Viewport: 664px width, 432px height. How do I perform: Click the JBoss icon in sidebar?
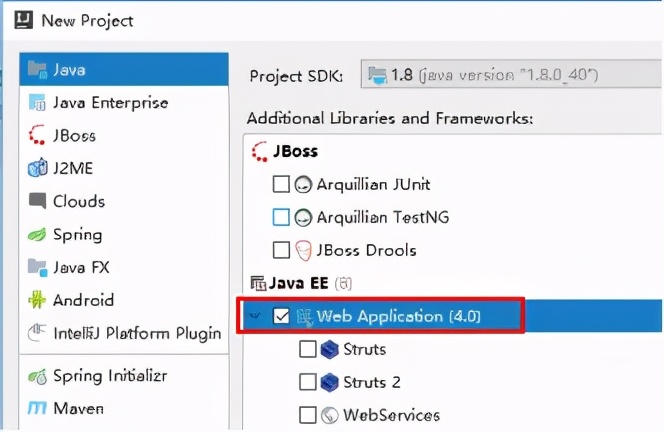[x=38, y=135]
